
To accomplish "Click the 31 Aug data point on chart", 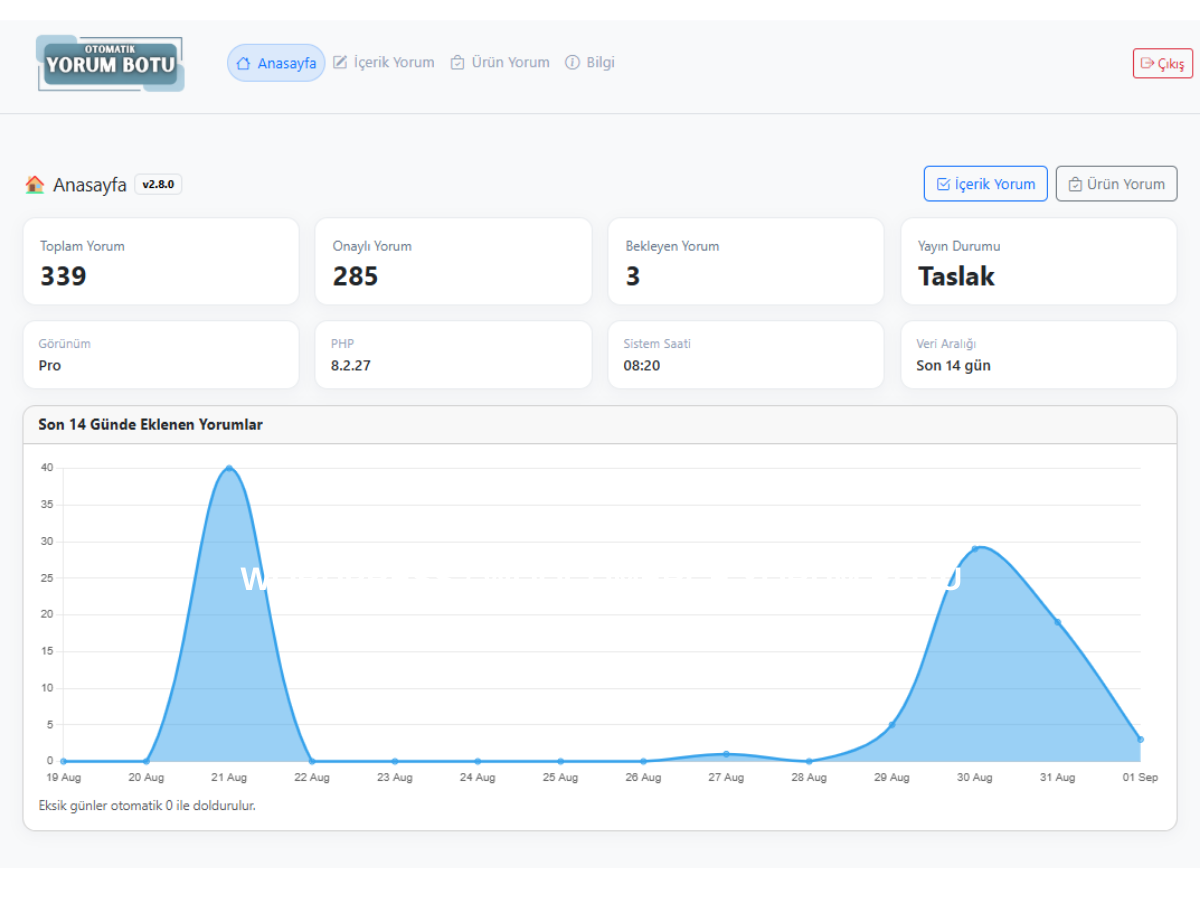I will click(x=1057, y=622).
